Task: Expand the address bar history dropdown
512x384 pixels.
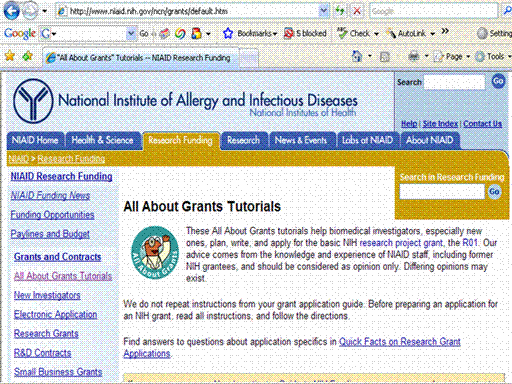Action: [x=324, y=11]
